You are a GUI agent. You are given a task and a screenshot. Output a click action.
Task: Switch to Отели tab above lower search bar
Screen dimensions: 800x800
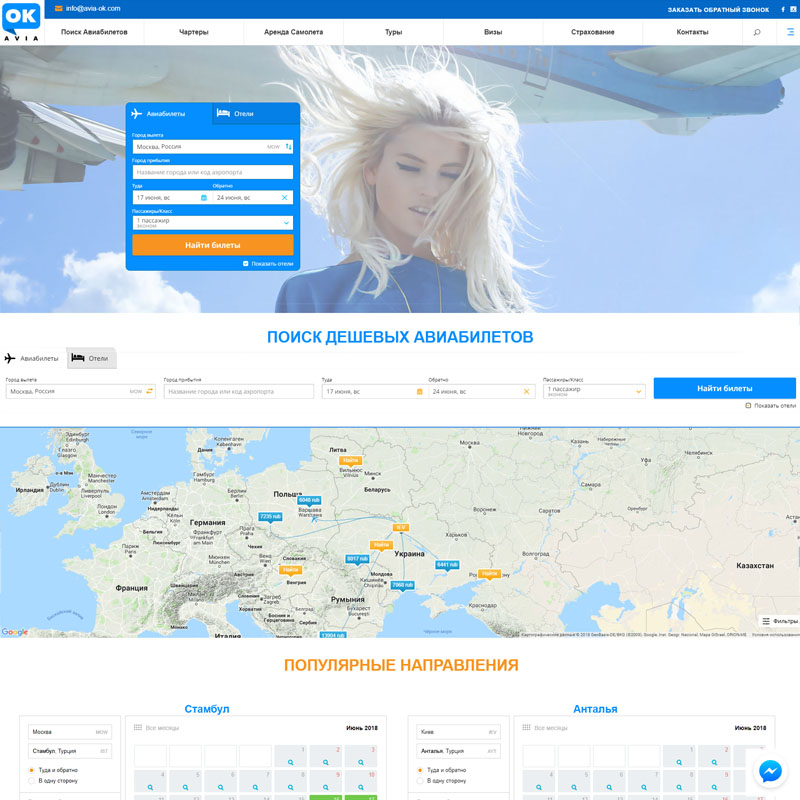click(91, 358)
